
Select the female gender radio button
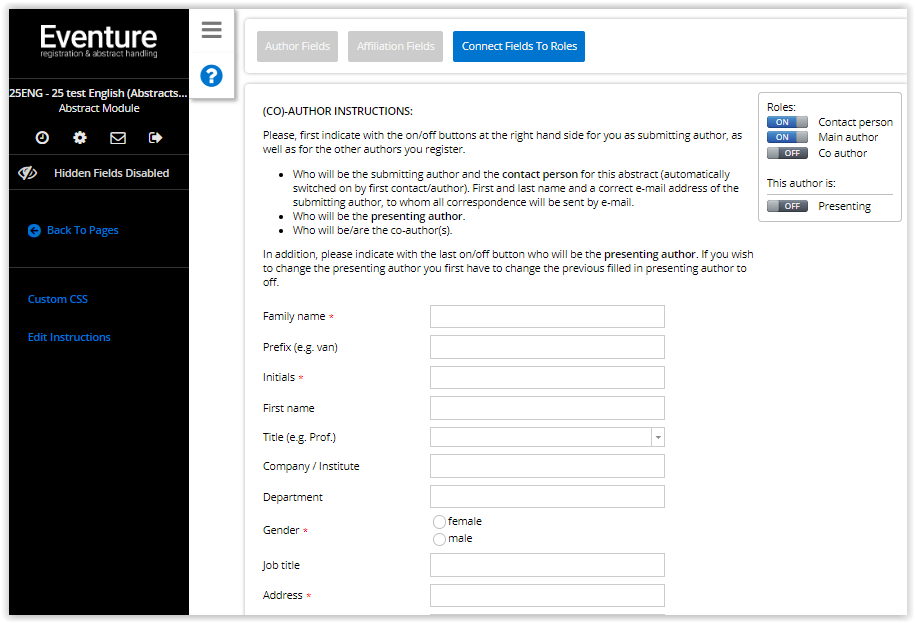[x=439, y=522]
